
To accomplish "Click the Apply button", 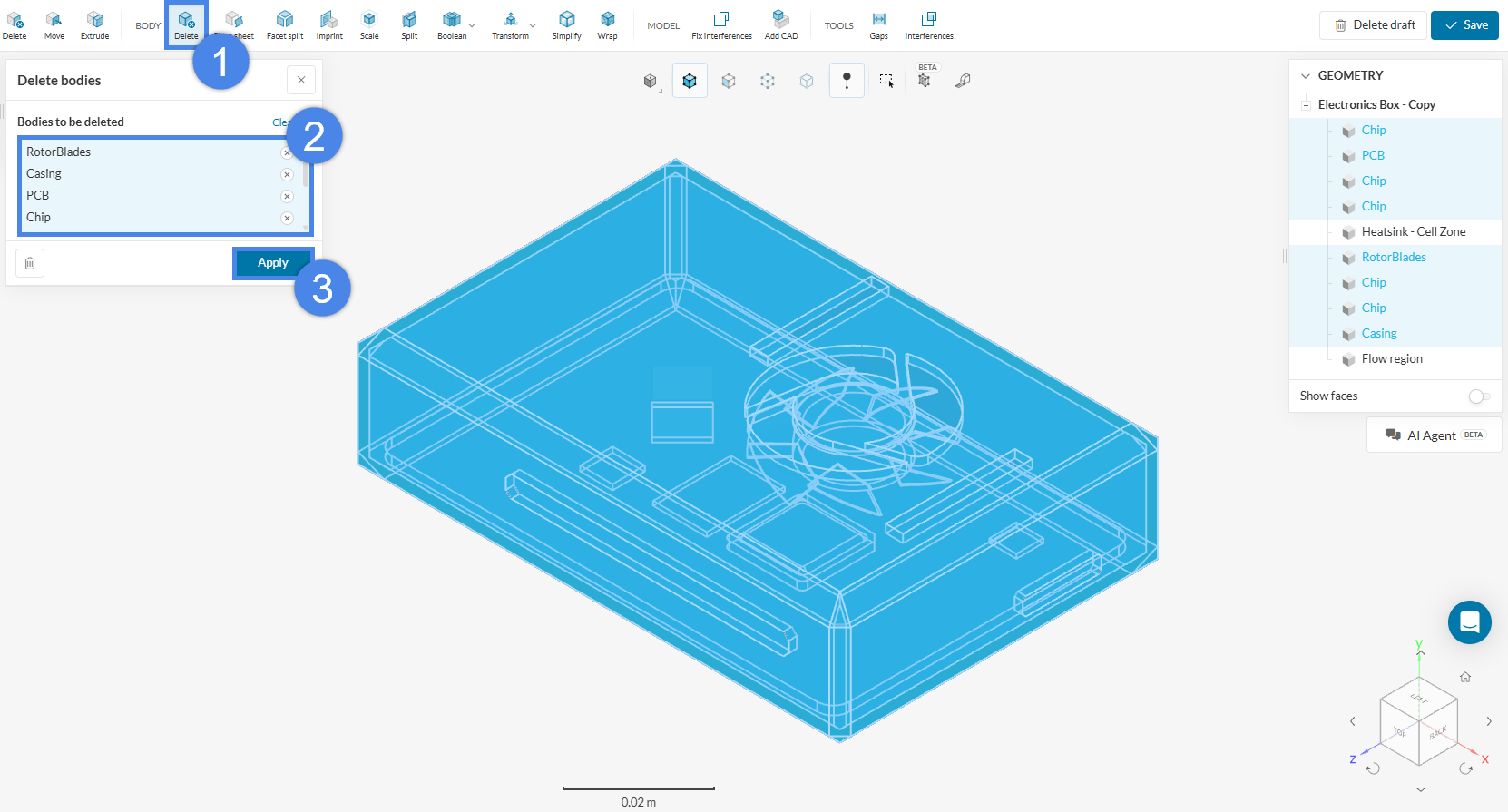I will pos(273,263).
